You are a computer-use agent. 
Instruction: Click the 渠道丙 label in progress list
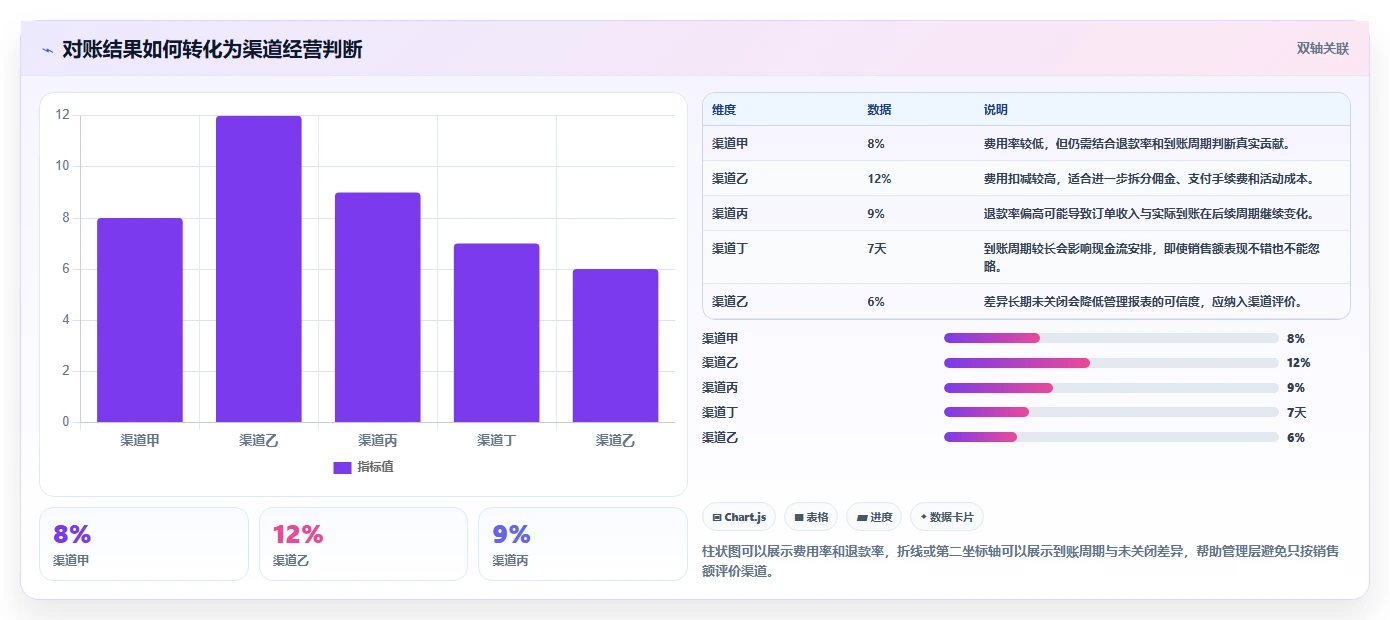[720, 388]
